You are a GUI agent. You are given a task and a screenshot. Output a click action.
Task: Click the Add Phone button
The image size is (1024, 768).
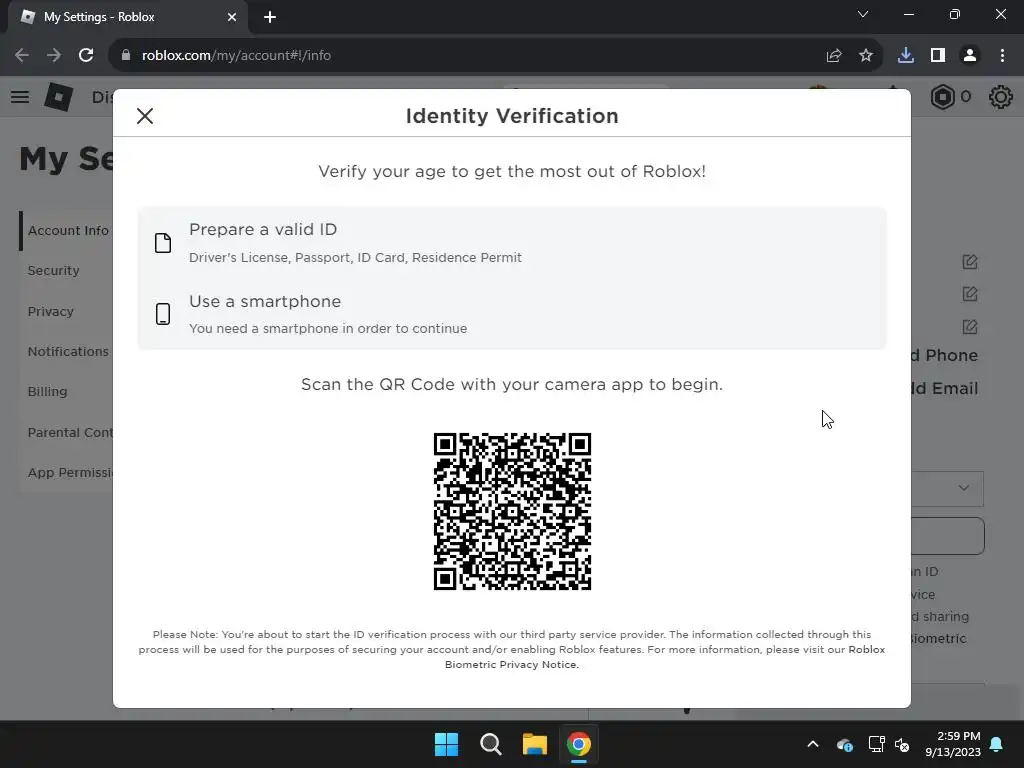[945, 355]
